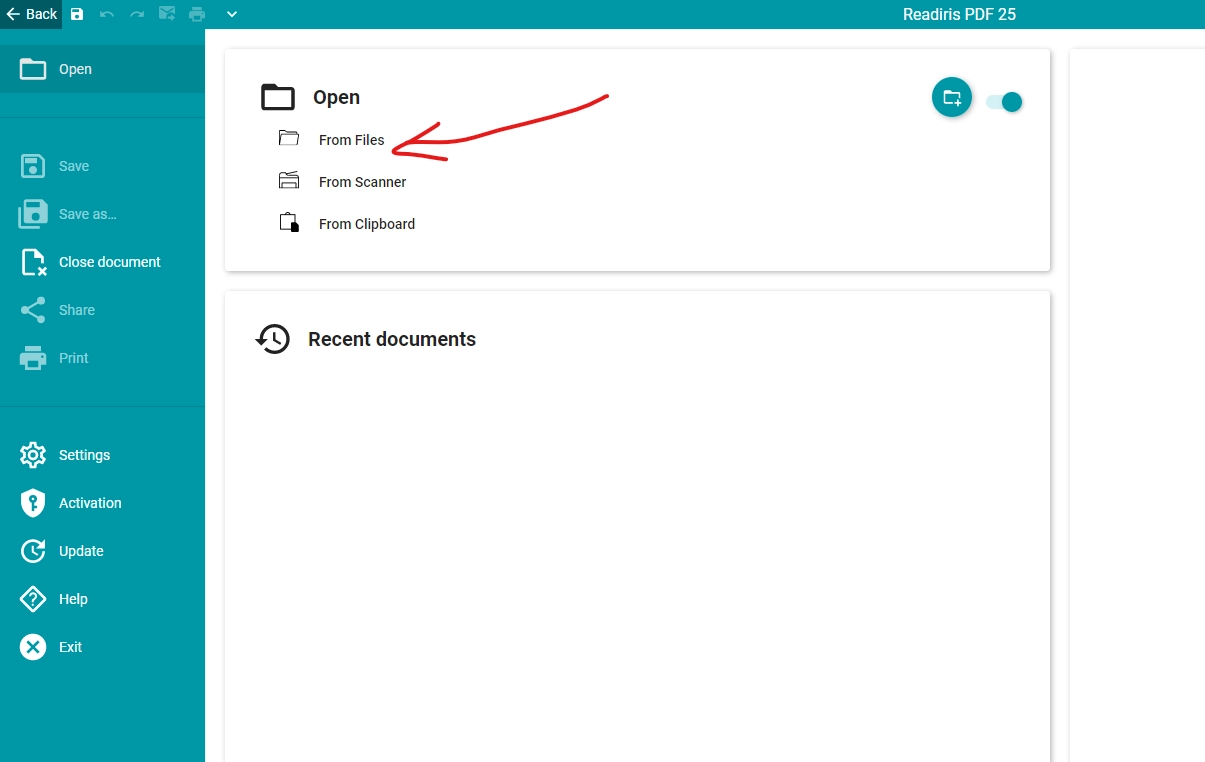Choose Close document in the sidebar
Viewport: 1205px width, 762px height.
pyautogui.click(x=109, y=262)
